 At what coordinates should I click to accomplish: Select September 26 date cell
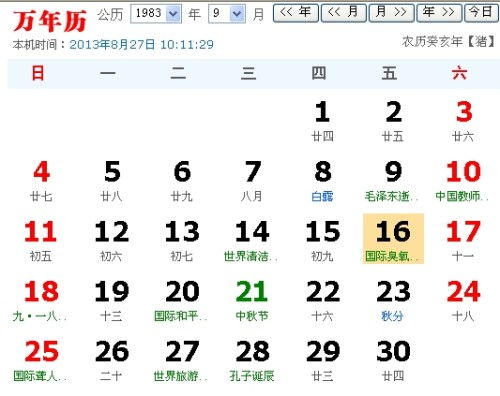point(111,360)
